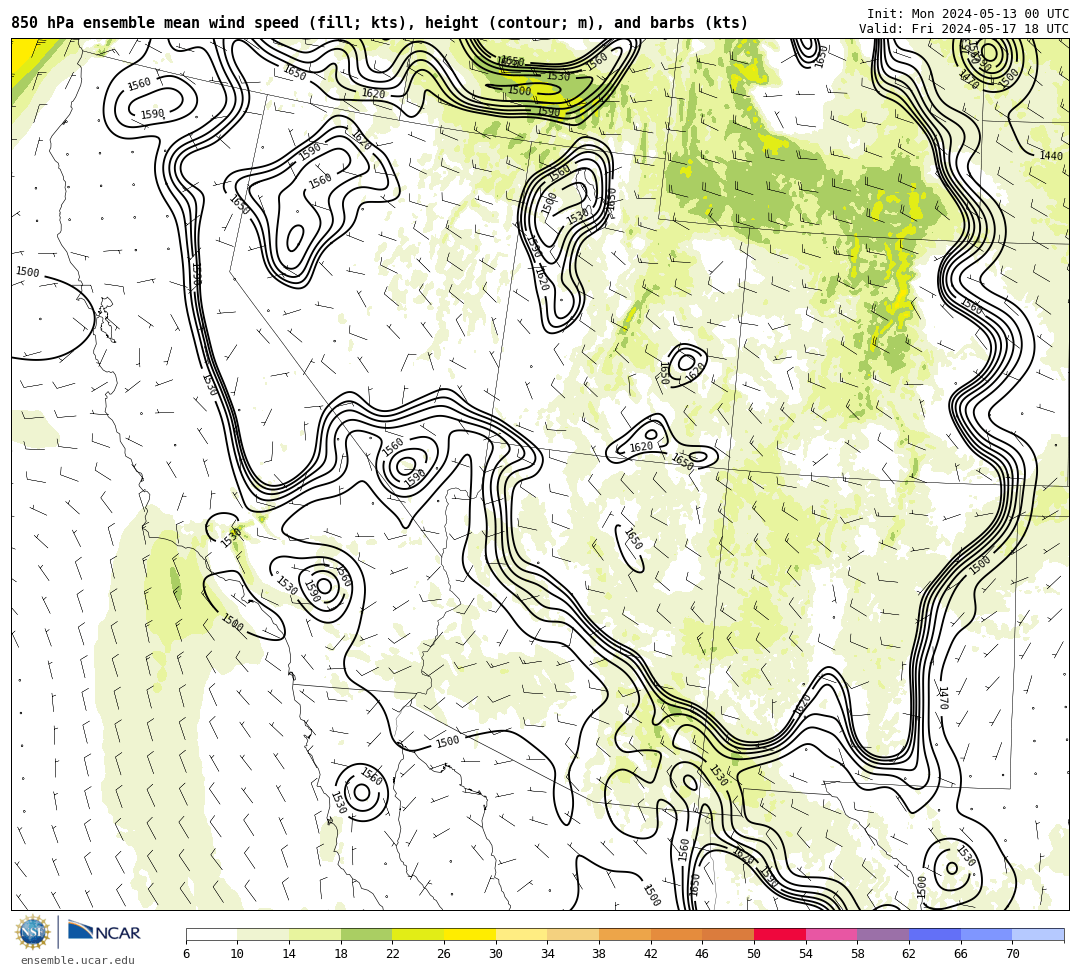Screen dimensions: 1080x973
Task: Click the NSF logo
Action: point(33,933)
